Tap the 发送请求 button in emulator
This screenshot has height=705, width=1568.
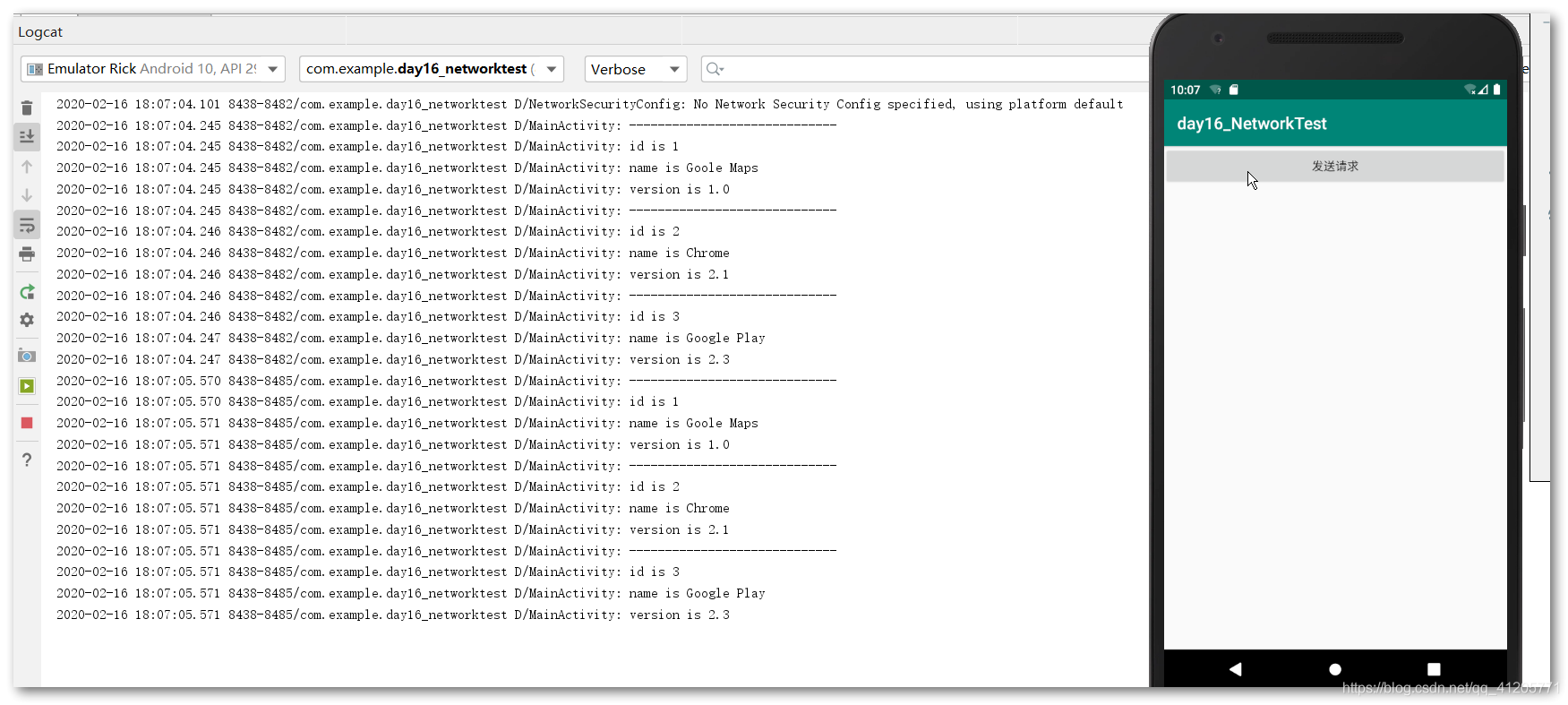click(1334, 167)
